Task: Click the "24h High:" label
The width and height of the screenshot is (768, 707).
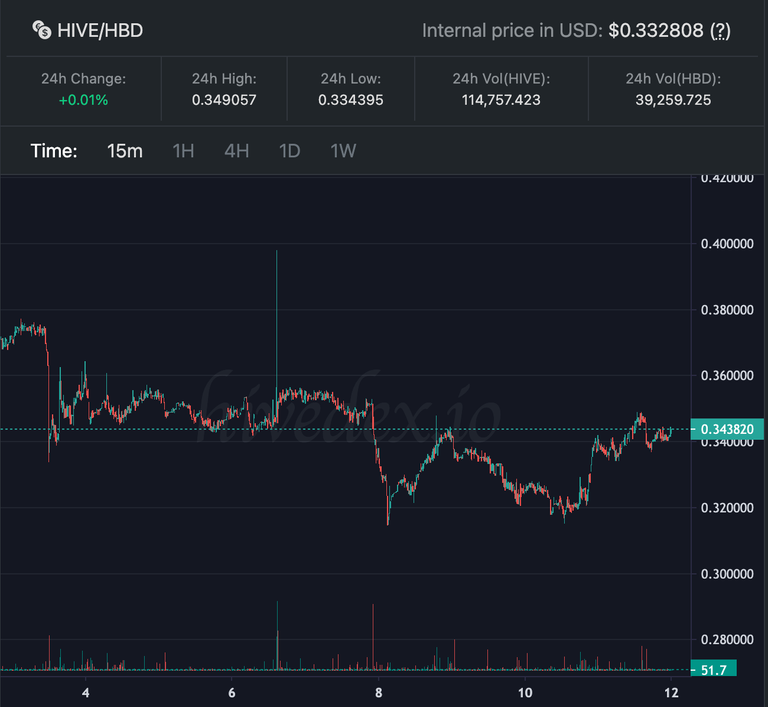Action: [224, 79]
